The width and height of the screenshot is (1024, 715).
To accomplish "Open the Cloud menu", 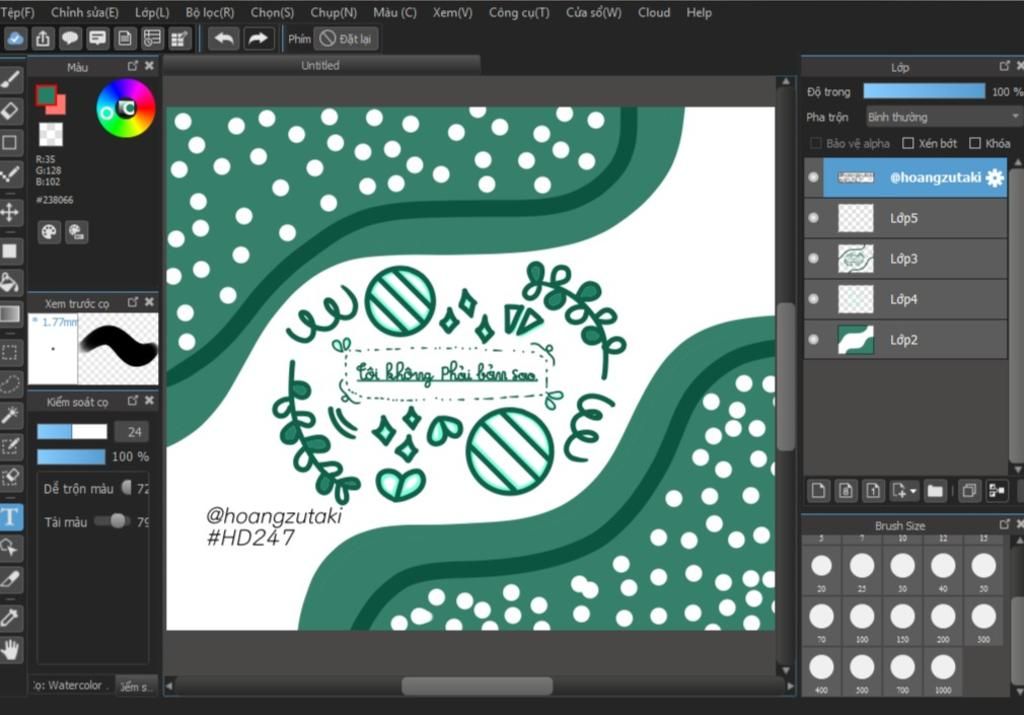I will point(654,12).
